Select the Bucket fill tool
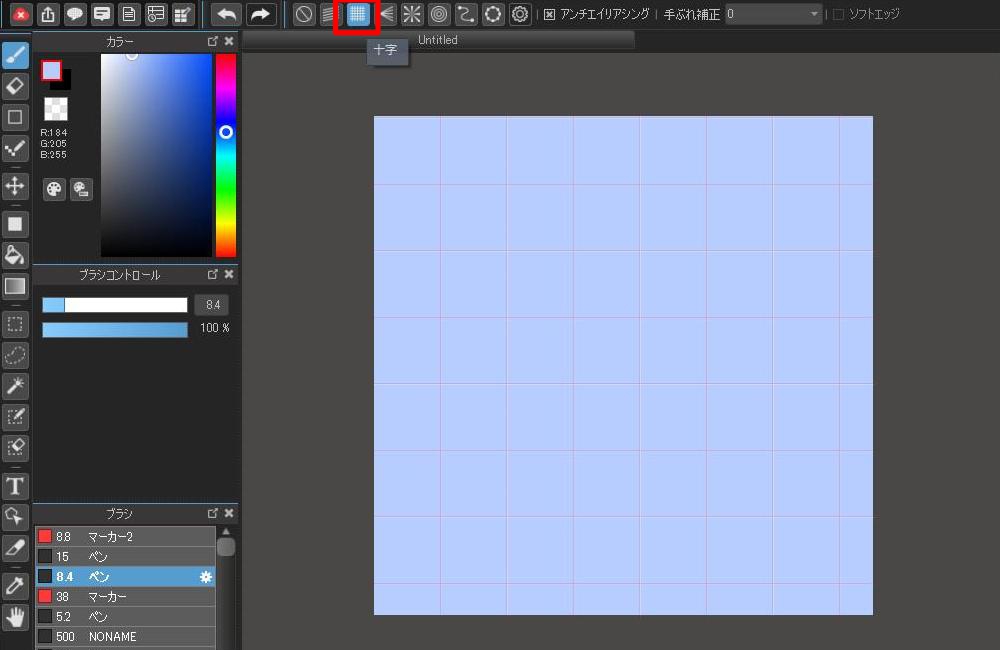 tap(15, 255)
